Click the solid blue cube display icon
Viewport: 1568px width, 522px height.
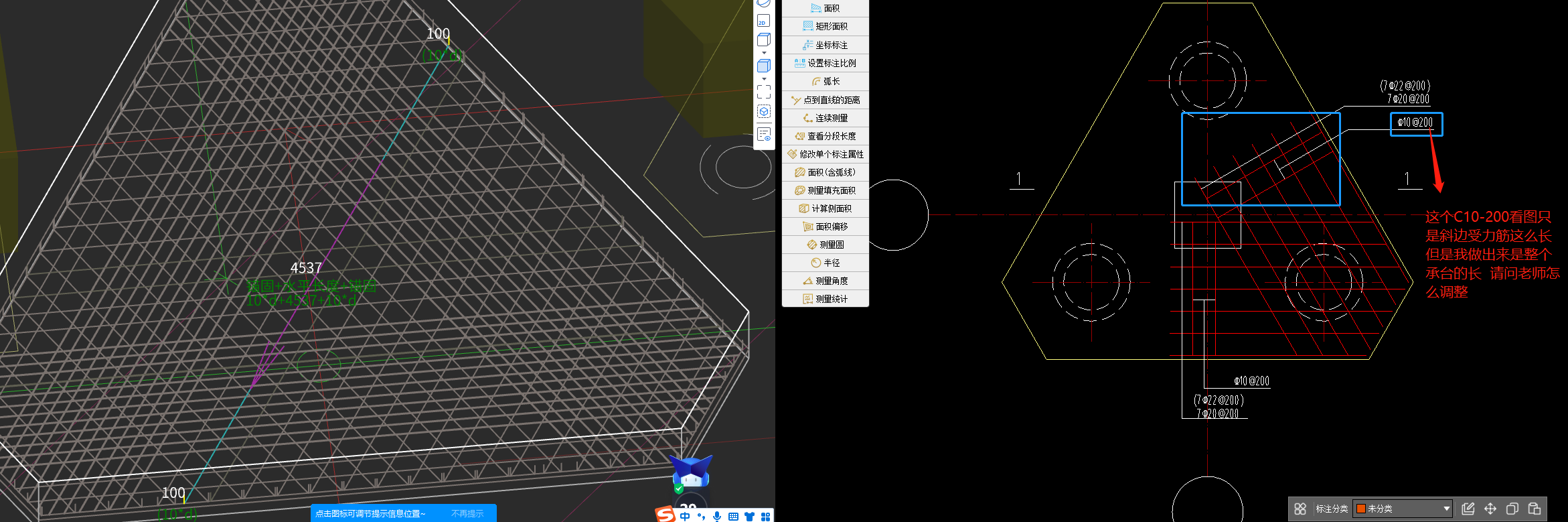coord(763,66)
